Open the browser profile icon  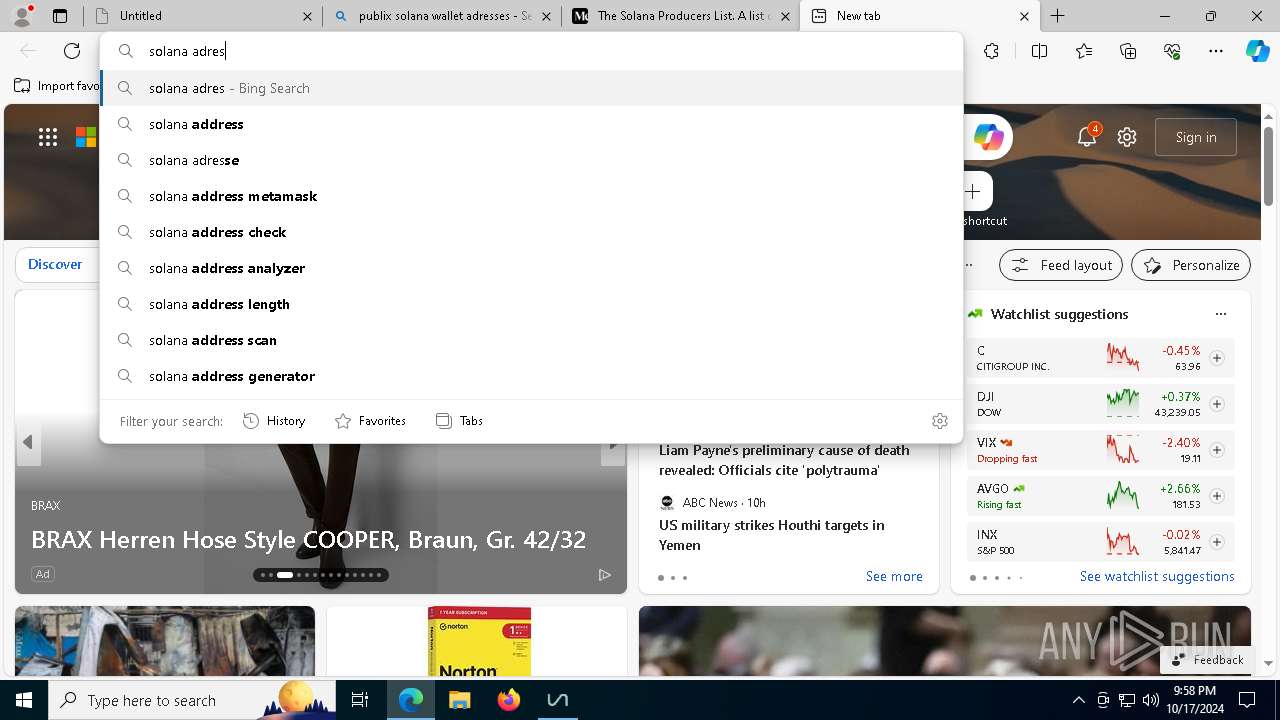coord(22,15)
